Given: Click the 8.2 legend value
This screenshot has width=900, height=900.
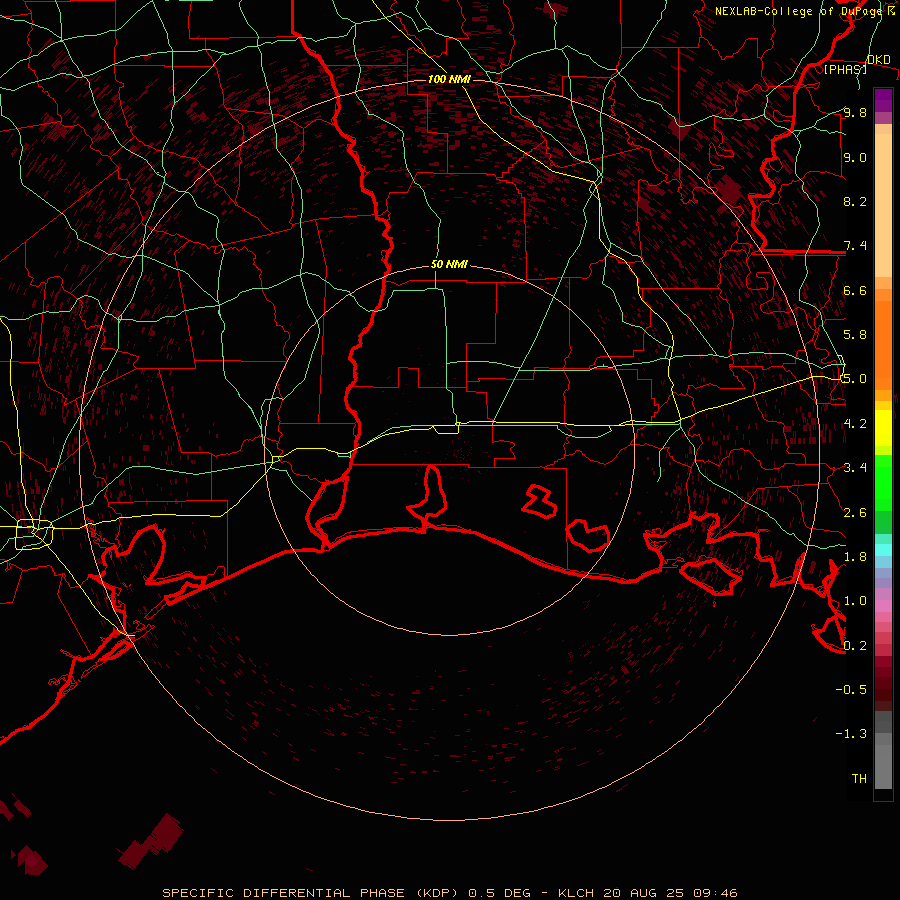Looking at the screenshot, I should pyautogui.click(x=855, y=201).
